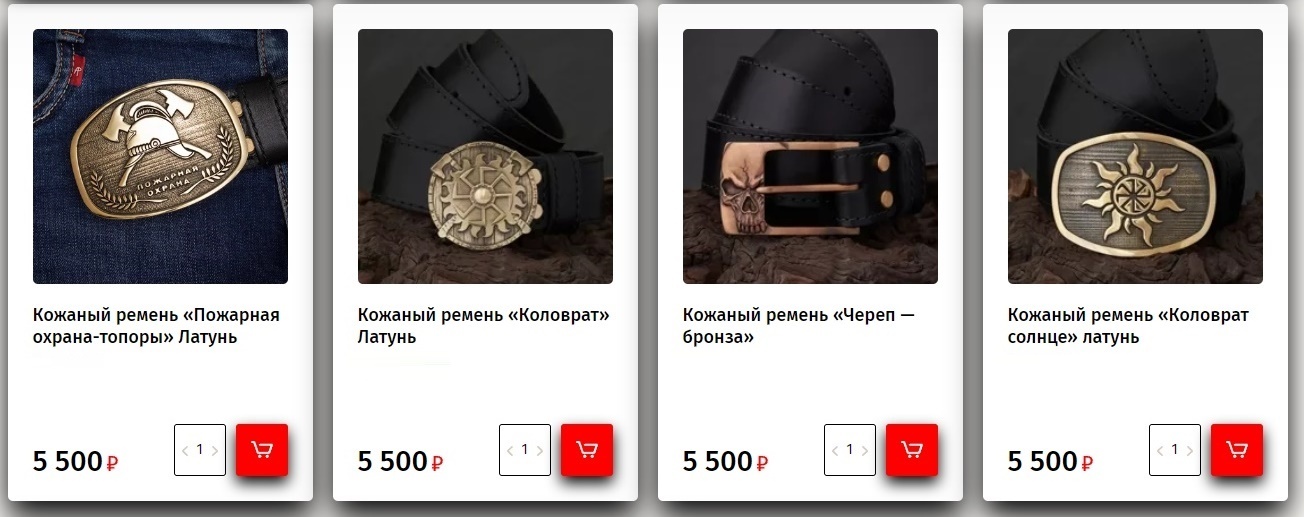Open the firefighter helmet buckle belt photo
This screenshot has width=1304, height=517.
tap(160, 156)
